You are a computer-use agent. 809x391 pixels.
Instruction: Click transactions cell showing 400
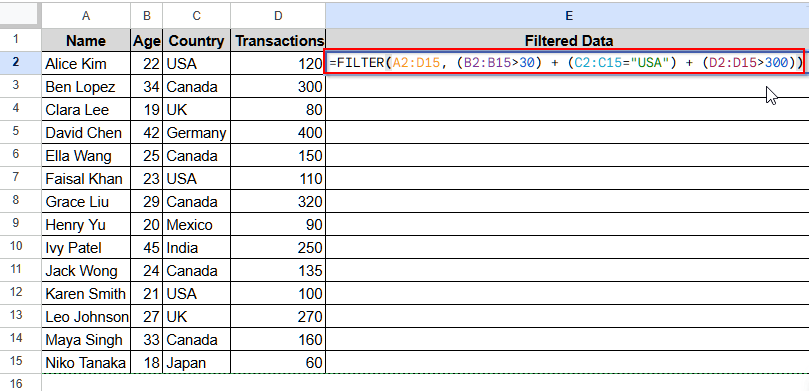point(278,132)
